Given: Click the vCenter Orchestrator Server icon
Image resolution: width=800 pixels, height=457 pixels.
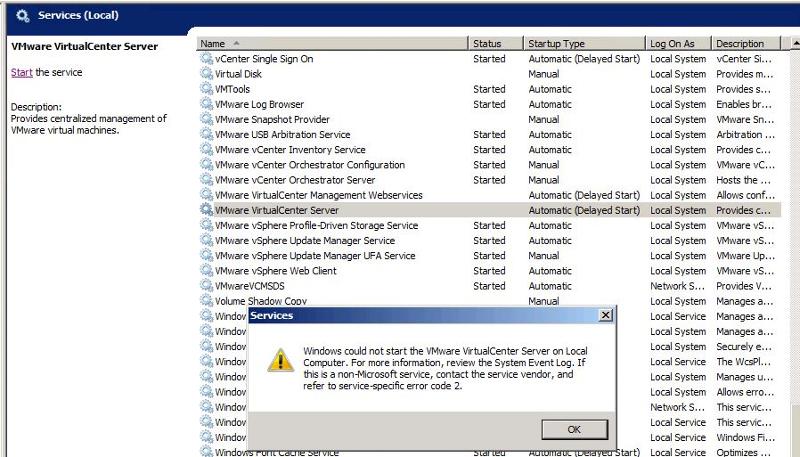Looking at the screenshot, I should (x=206, y=180).
